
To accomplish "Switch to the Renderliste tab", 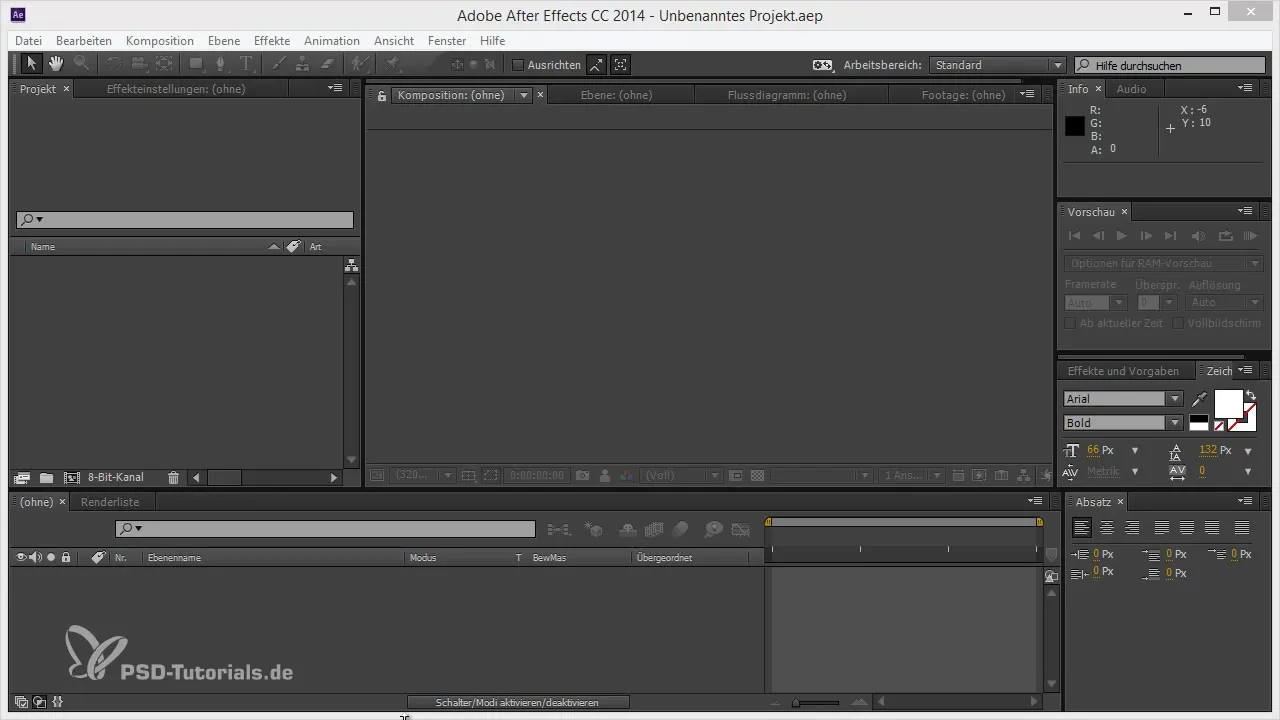I will (110, 502).
